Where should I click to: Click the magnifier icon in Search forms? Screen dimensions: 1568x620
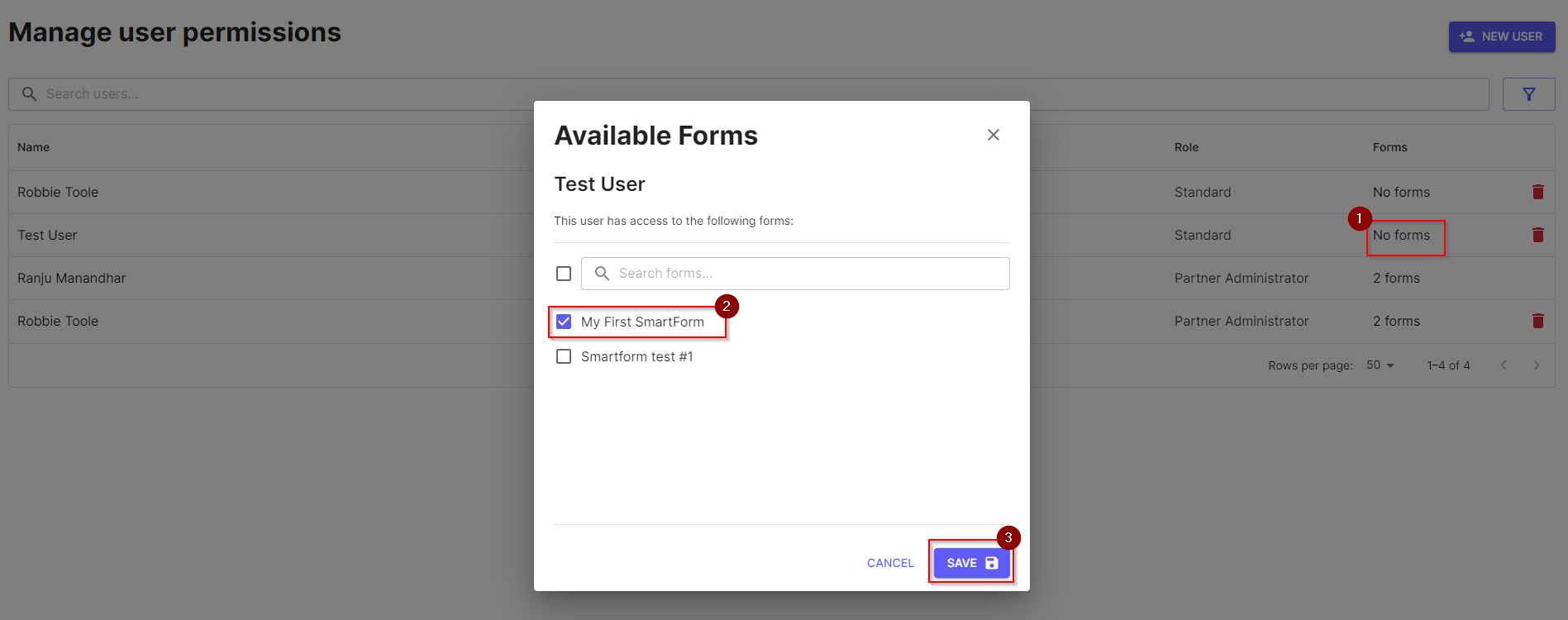602,274
